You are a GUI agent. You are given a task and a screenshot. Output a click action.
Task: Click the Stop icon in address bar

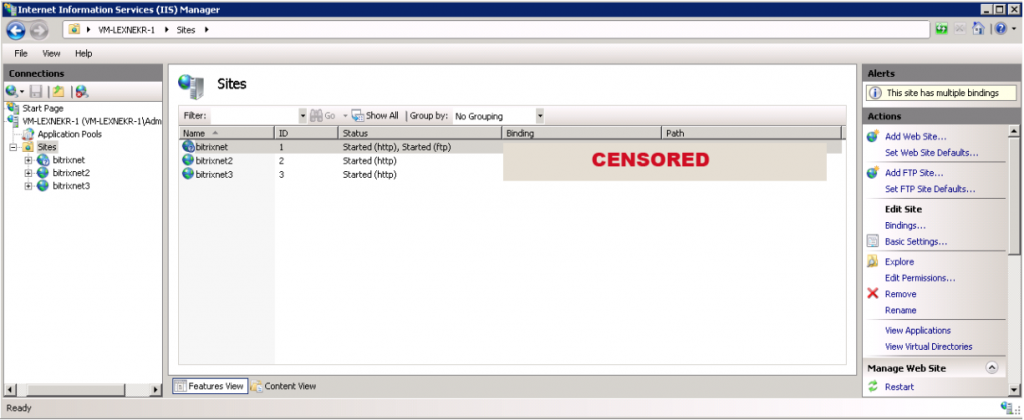959,29
